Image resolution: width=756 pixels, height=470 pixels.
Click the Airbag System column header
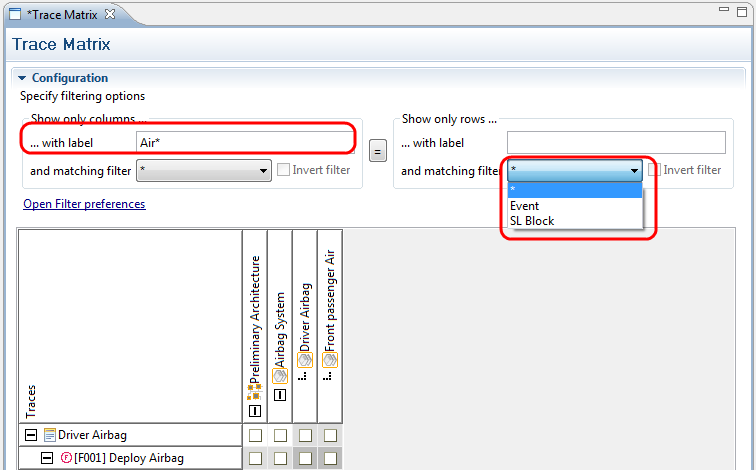(x=280, y=326)
